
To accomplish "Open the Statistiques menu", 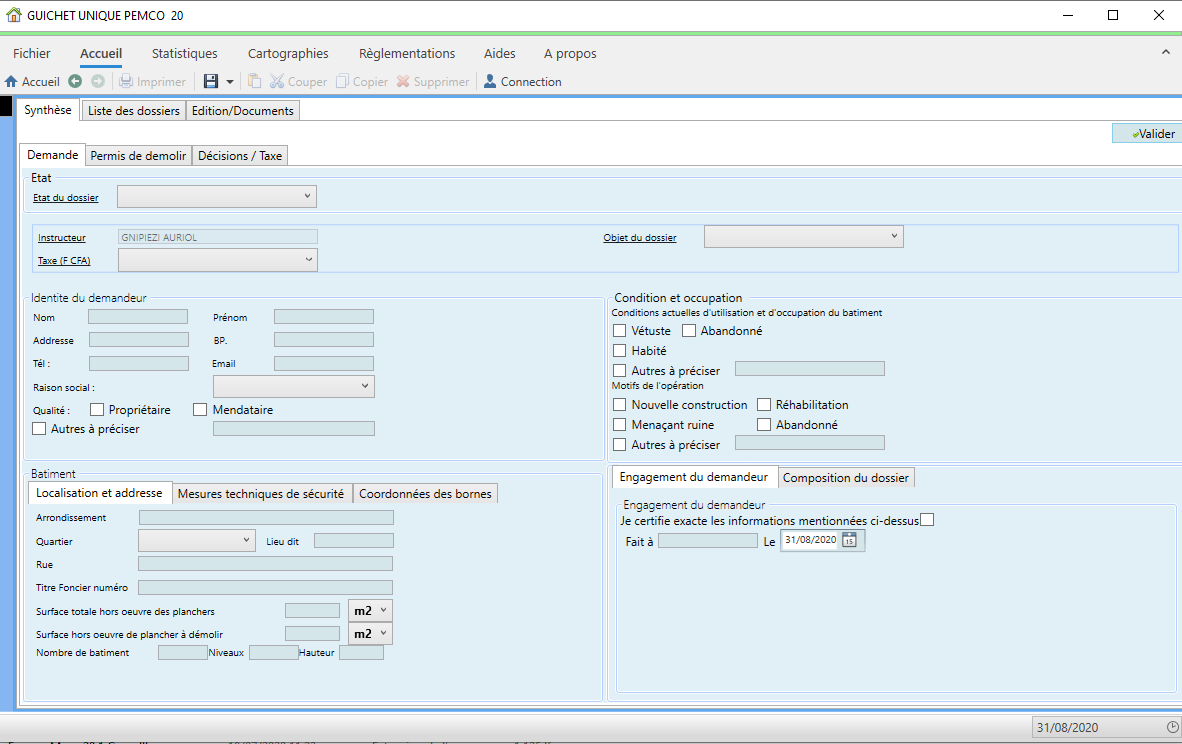I will (185, 54).
